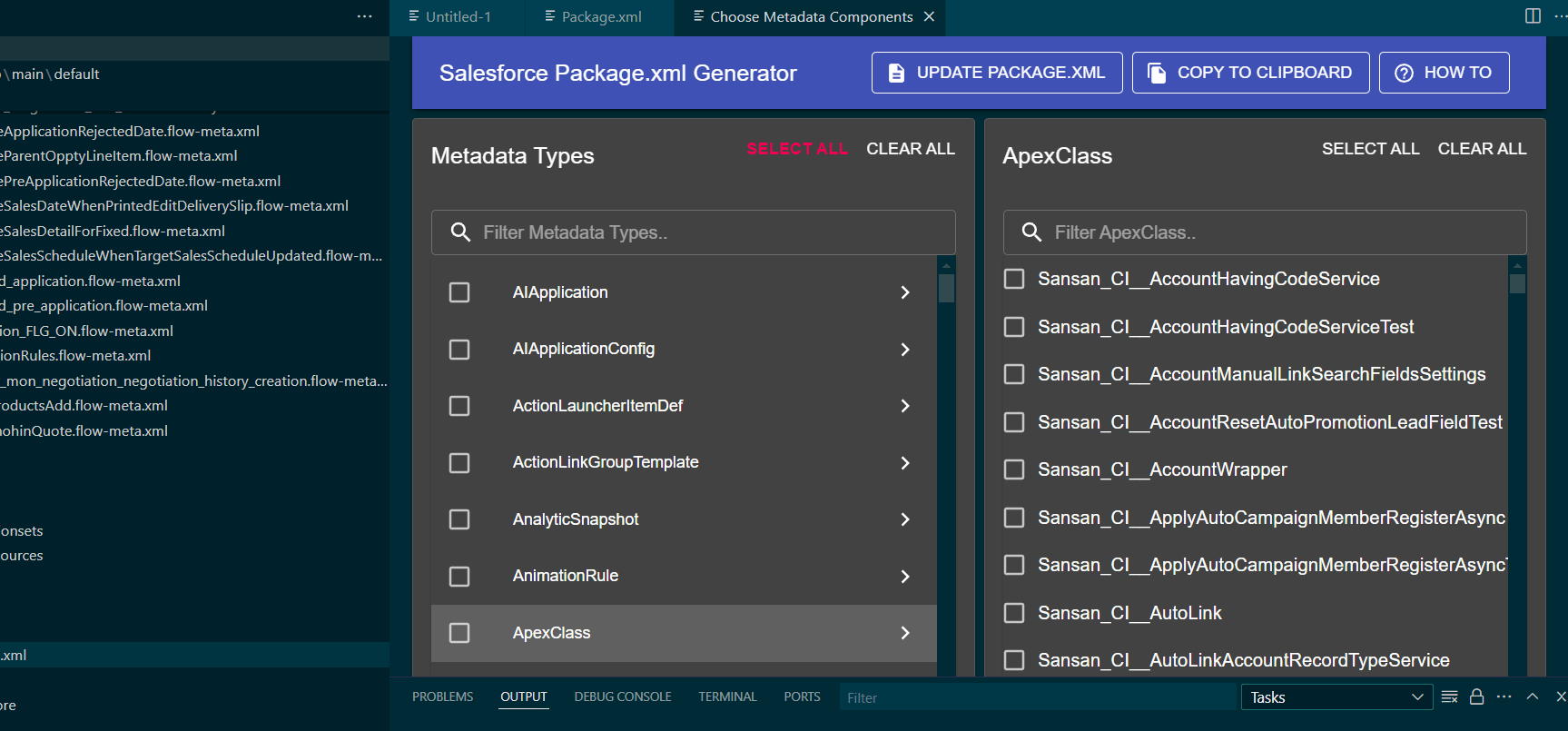The image size is (1568, 731).
Task: Open the PORTS panel tab
Action: click(803, 696)
